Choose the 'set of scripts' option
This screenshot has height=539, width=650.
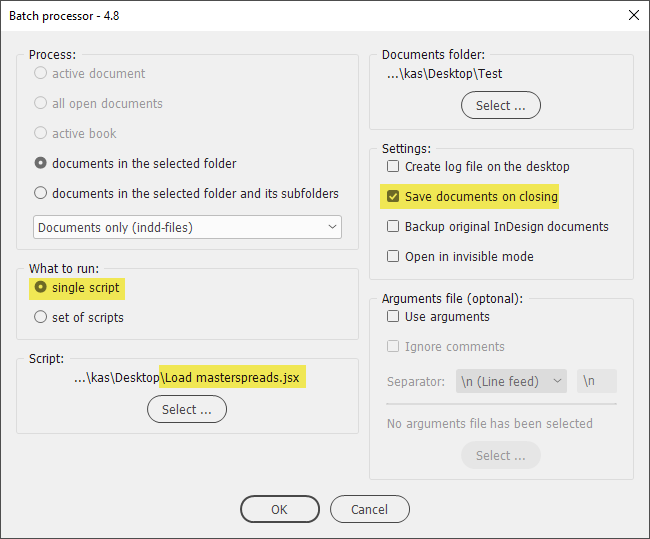(x=40, y=317)
